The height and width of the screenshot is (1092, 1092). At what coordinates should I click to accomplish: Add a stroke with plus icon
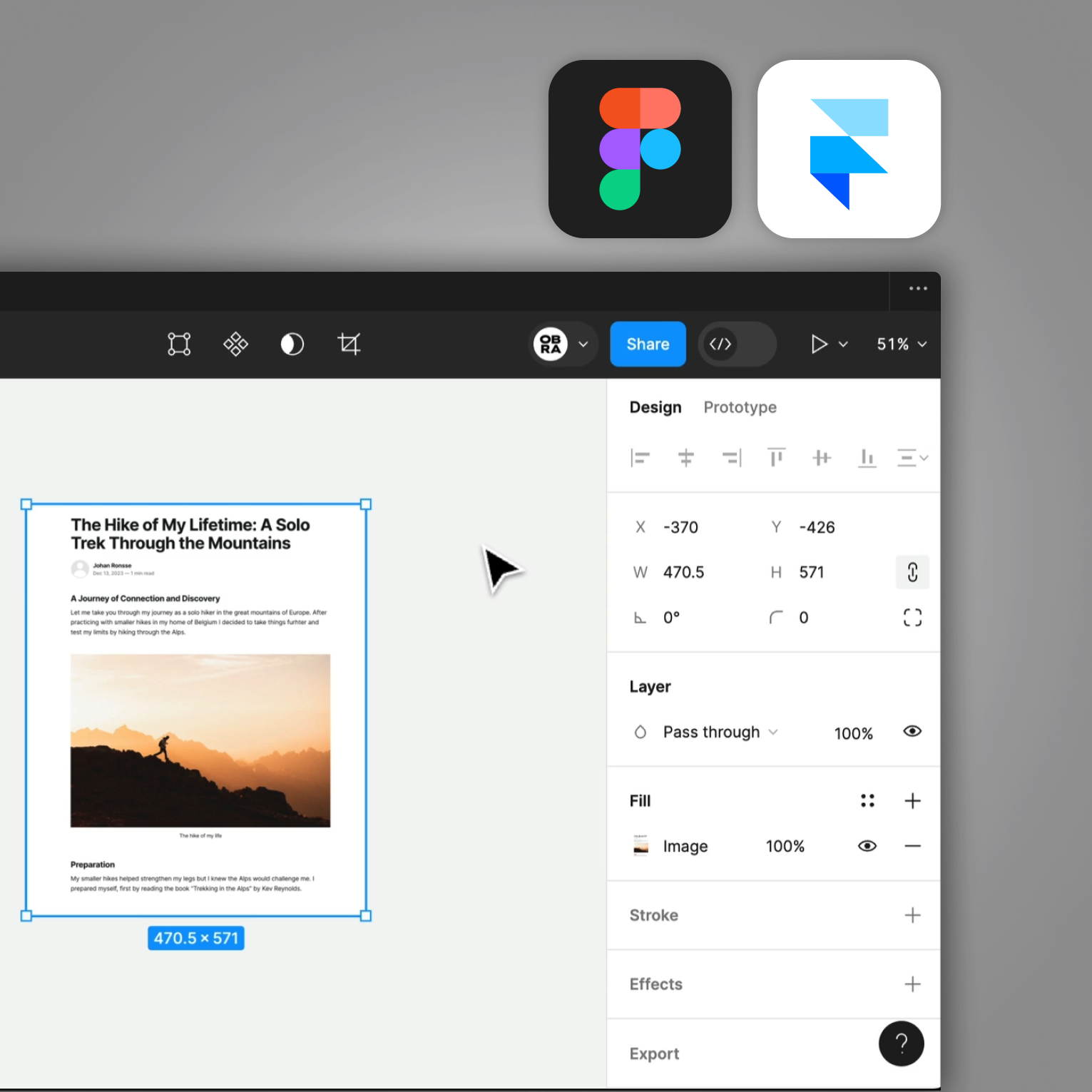[912, 915]
